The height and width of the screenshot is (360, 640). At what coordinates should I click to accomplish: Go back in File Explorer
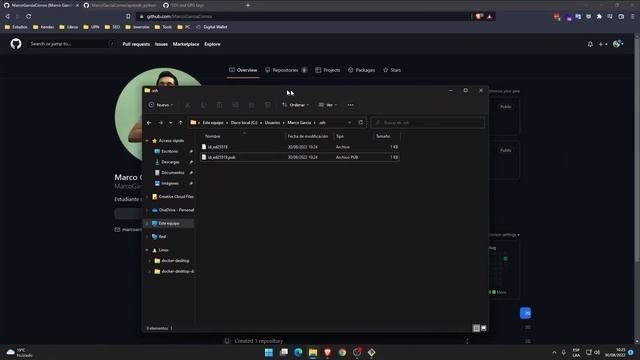[x=149, y=122]
